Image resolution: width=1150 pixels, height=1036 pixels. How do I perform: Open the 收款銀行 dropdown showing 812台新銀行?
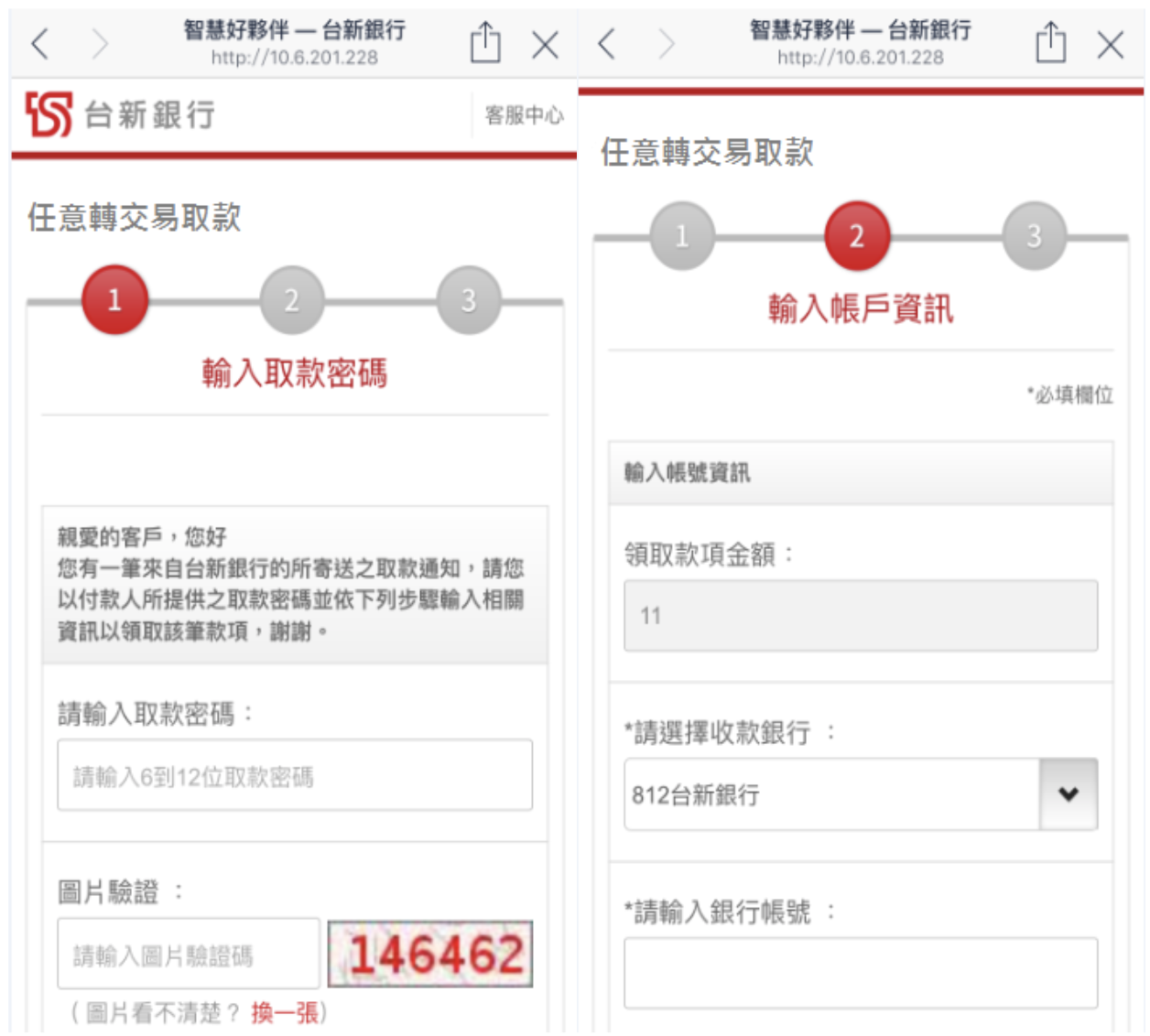click(861, 794)
